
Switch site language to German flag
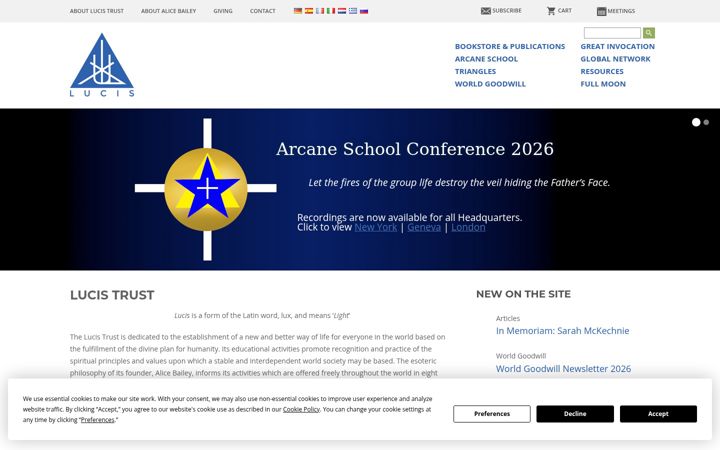[x=298, y=11]
